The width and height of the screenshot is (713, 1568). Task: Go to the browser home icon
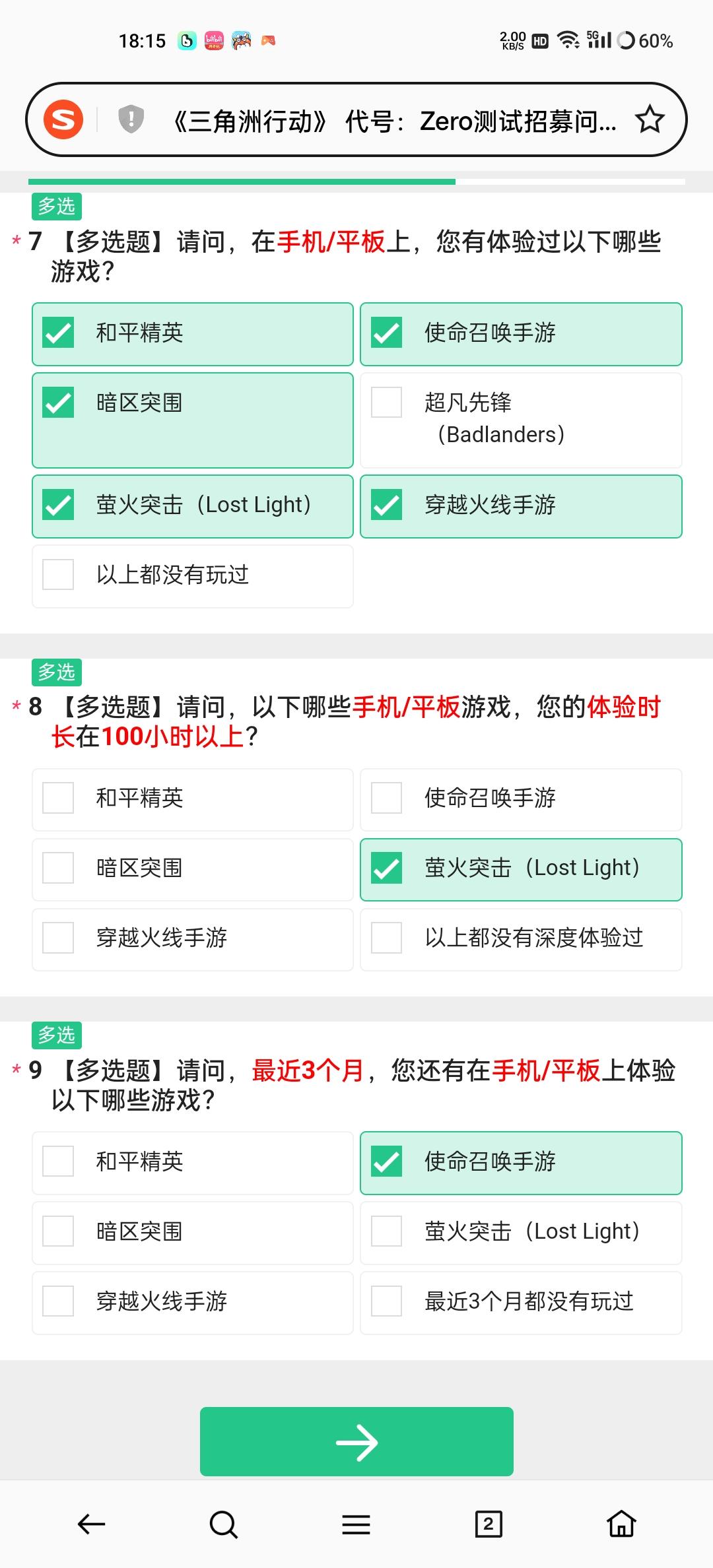point(621,1524)
